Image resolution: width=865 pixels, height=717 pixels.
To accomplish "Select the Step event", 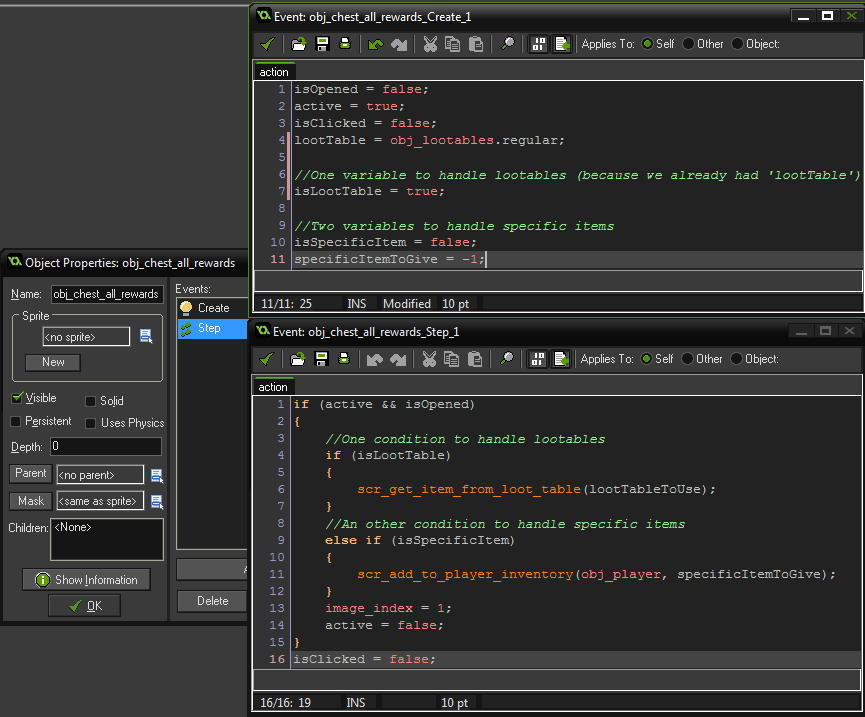I will click(x=212, y=328).
